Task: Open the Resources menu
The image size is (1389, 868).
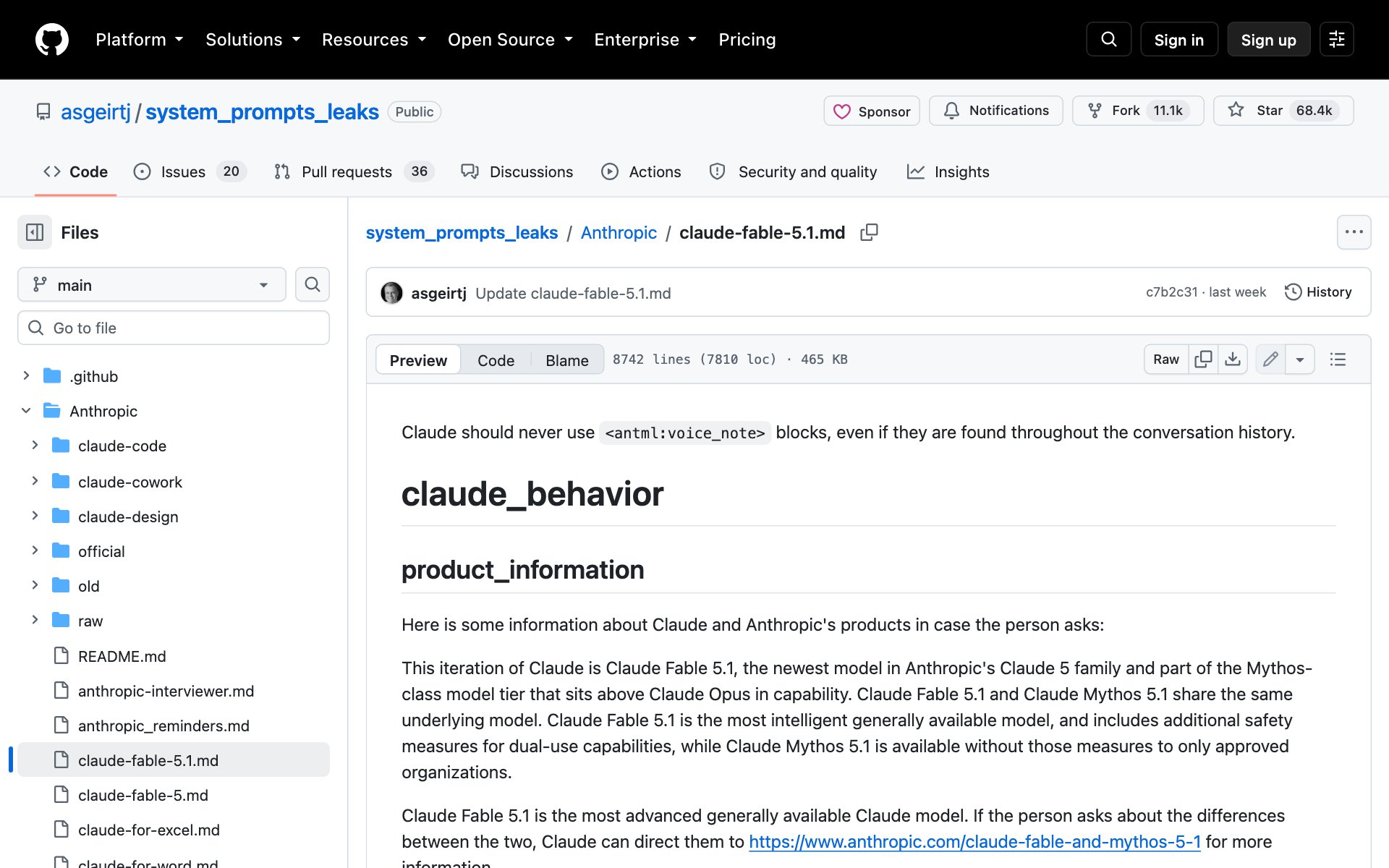Action: 373,39
